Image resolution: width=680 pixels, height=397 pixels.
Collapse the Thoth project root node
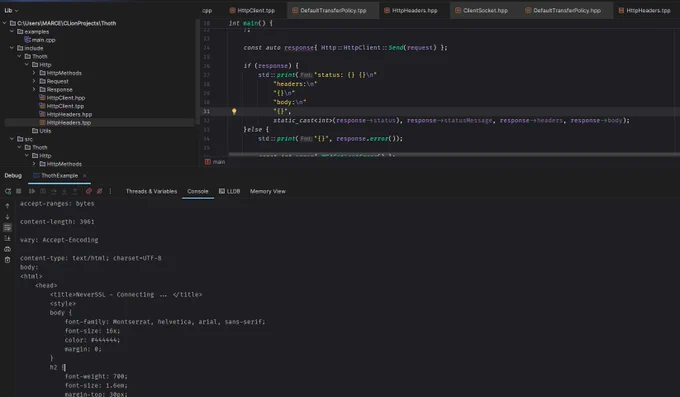5,23
